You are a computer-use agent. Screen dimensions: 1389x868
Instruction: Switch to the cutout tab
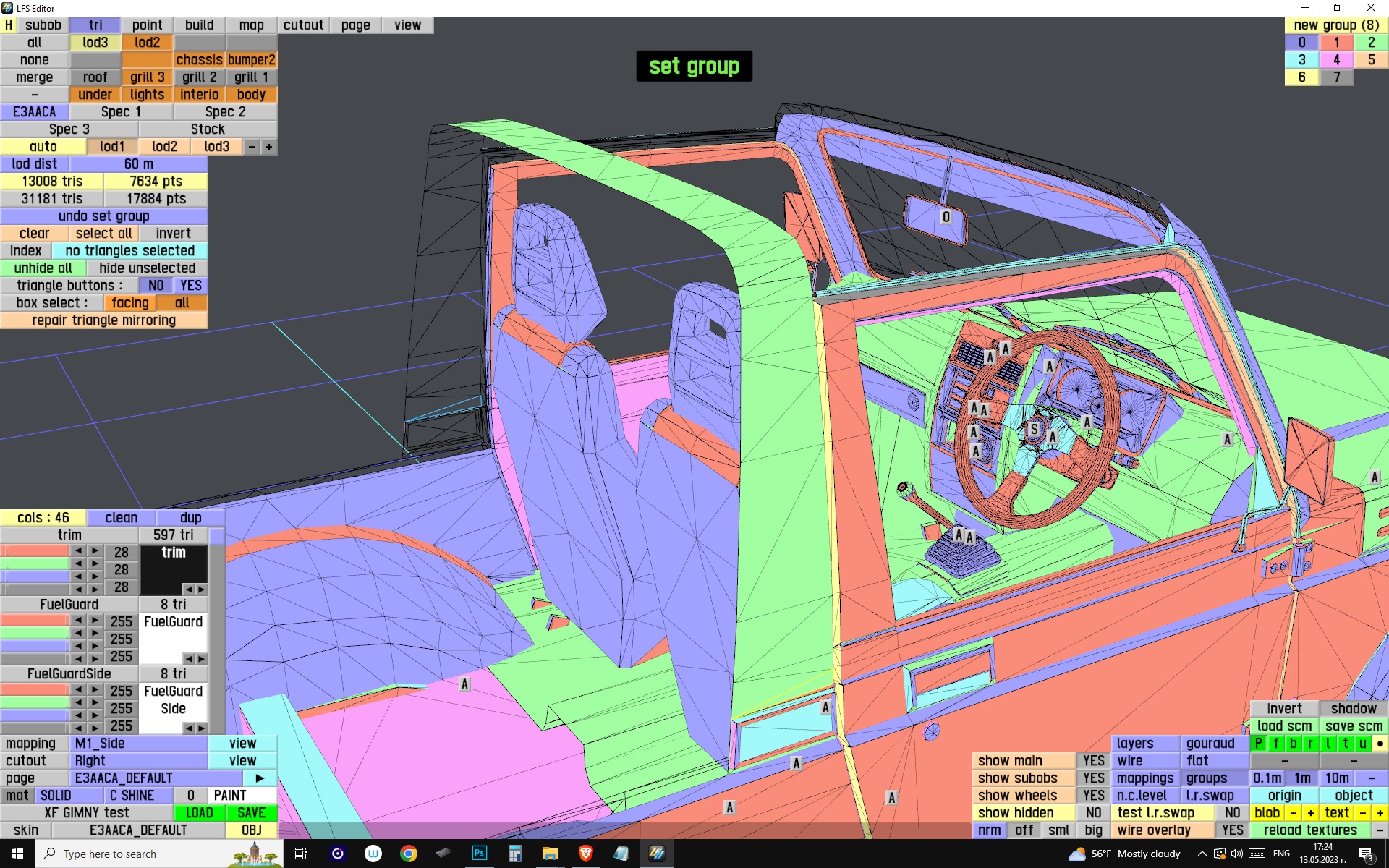pos(303,25)
